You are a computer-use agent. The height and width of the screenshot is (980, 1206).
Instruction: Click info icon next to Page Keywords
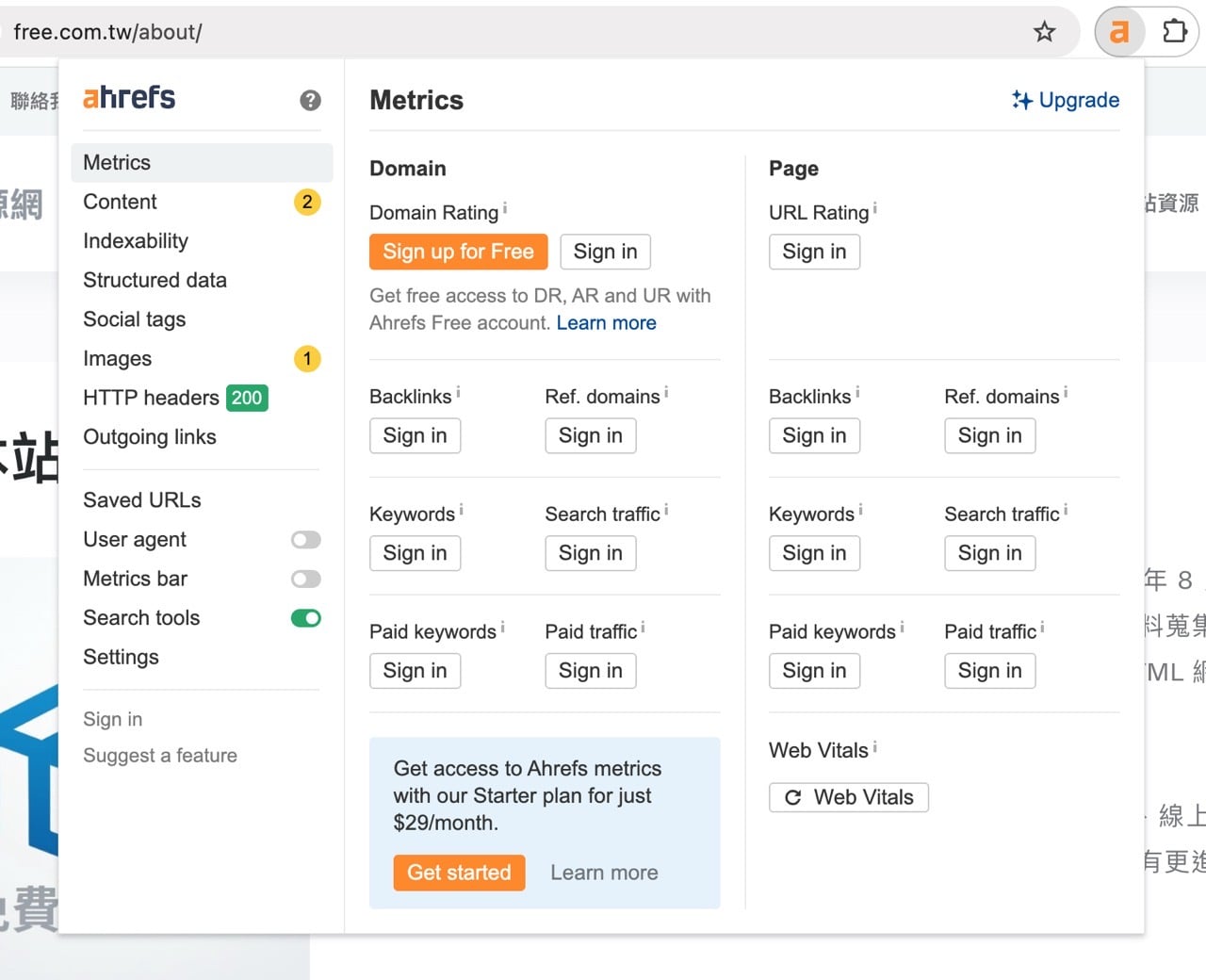click(860, 510)
